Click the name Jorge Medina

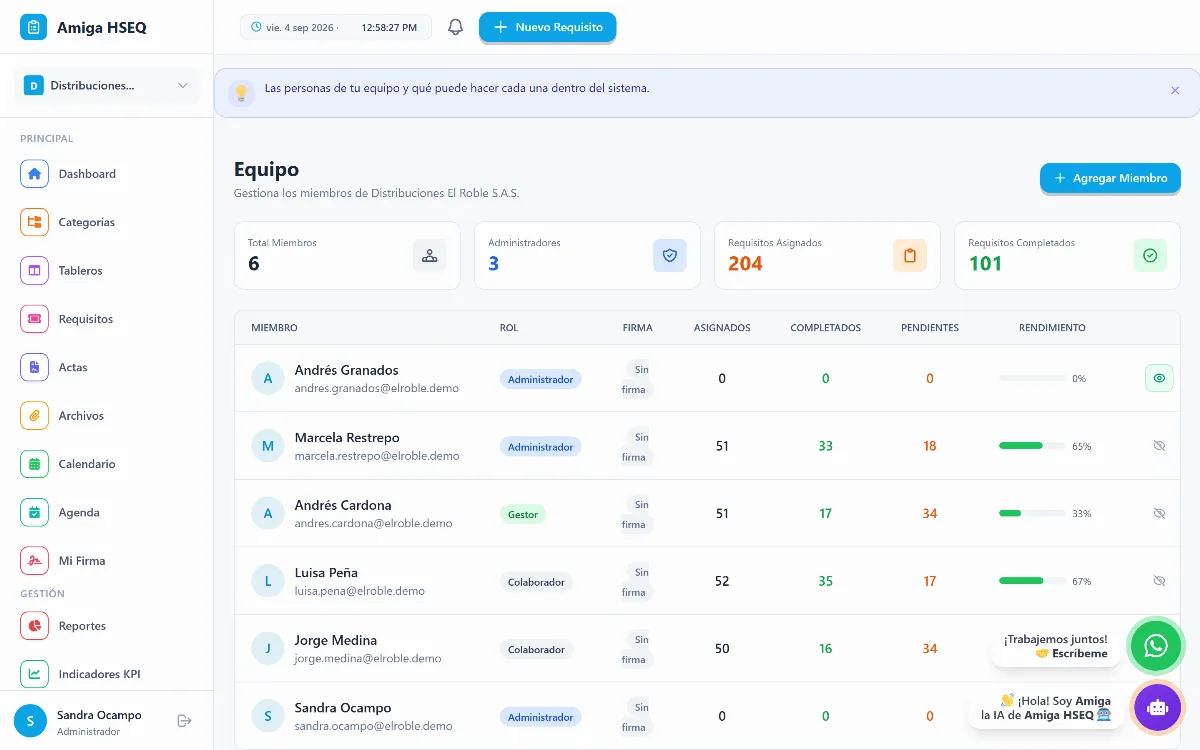coord(336,640)
